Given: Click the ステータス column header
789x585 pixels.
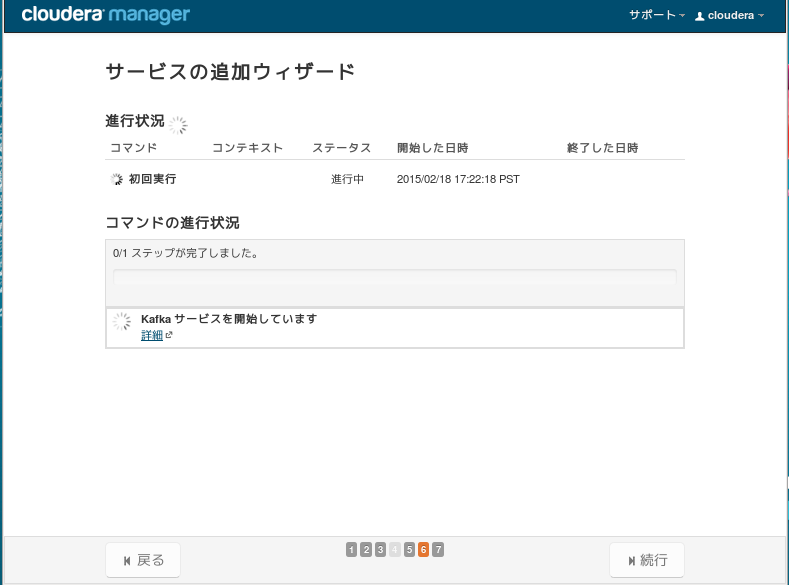Looking at the screenshot, I should [x=341, y=148].
